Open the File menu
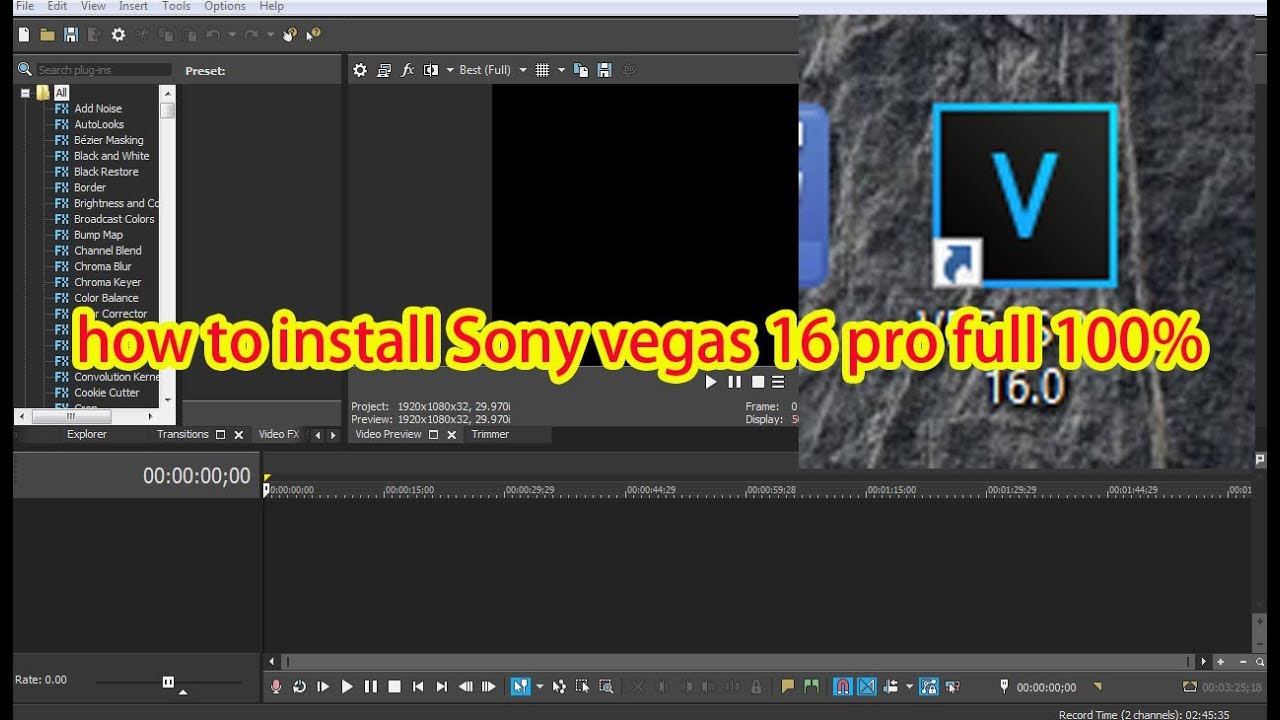This screenshot has width=1280, height=720. coord(25,6)
